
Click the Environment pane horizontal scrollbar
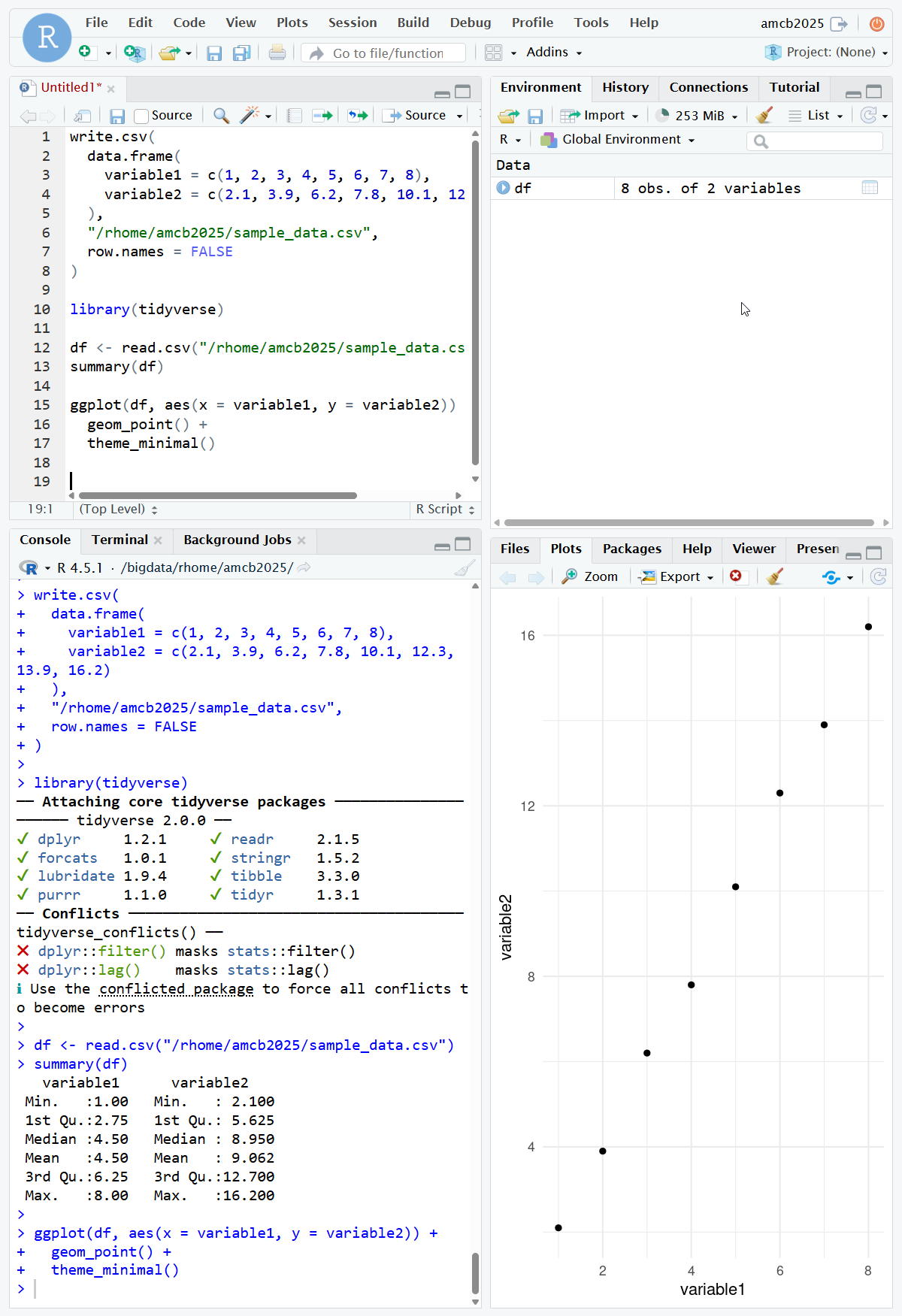pyautogui.click(x=689, y=522)
